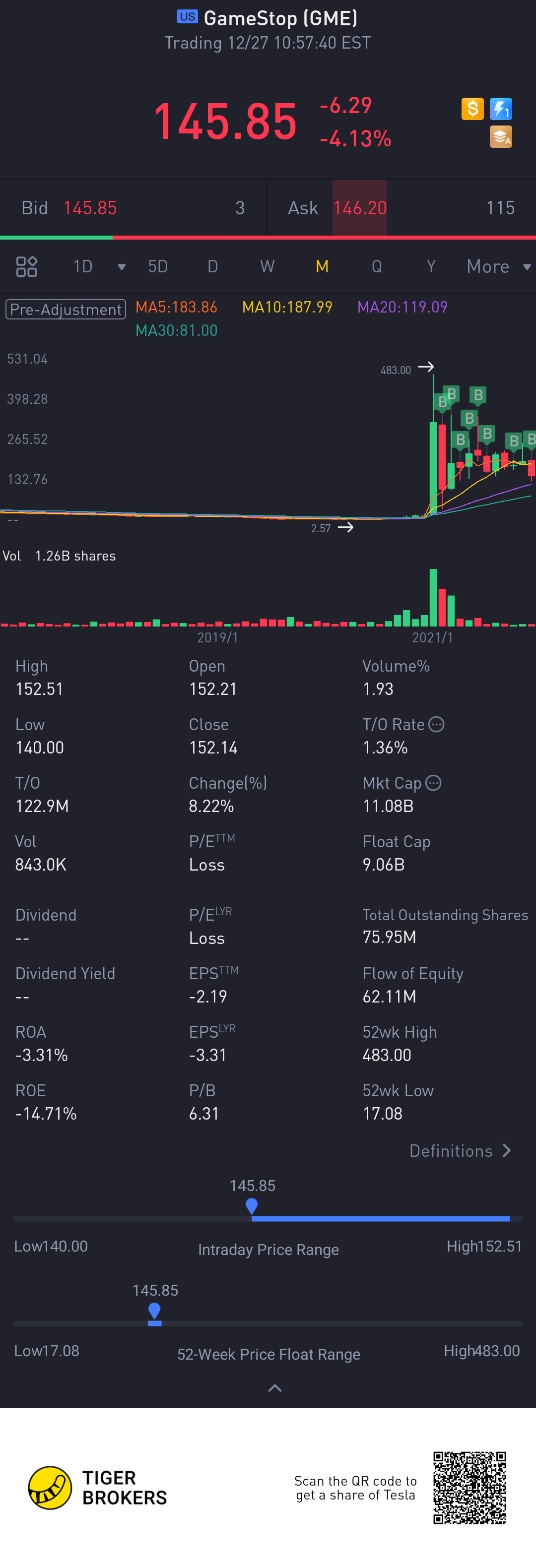Image resolution: width=536 pixels, height=1568 pixels.
Task: Tap the Tiger Brokers logo
Action: click(97, 1488)
